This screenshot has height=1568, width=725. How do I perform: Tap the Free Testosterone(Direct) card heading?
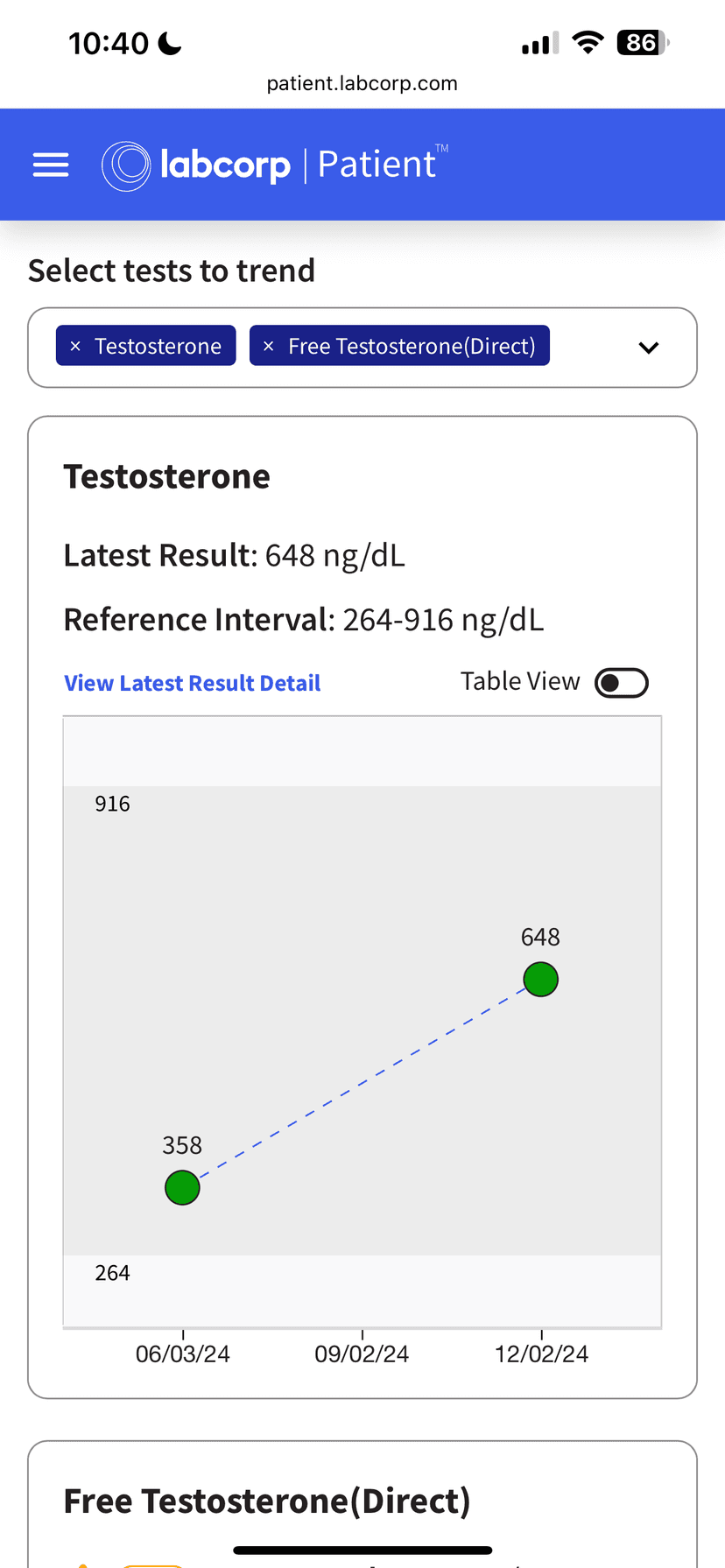267,1501
